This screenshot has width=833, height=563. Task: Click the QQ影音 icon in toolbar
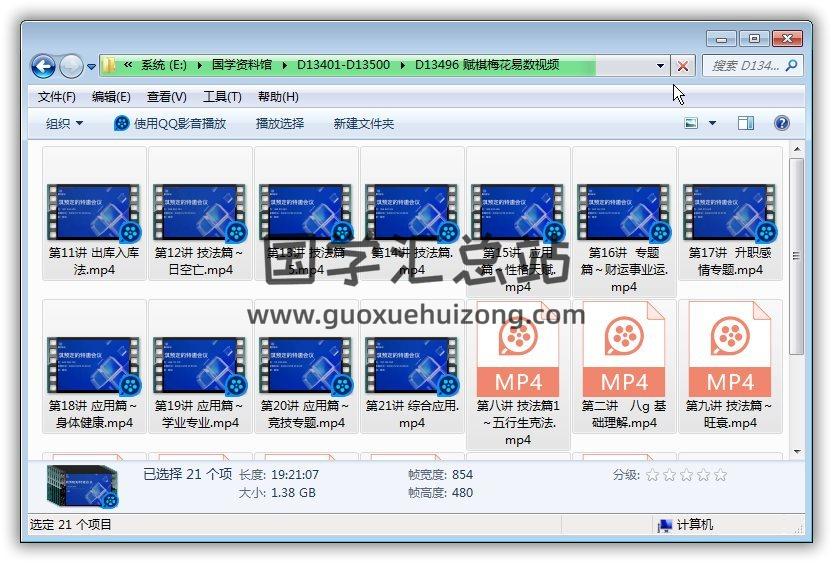coord(122,124)
